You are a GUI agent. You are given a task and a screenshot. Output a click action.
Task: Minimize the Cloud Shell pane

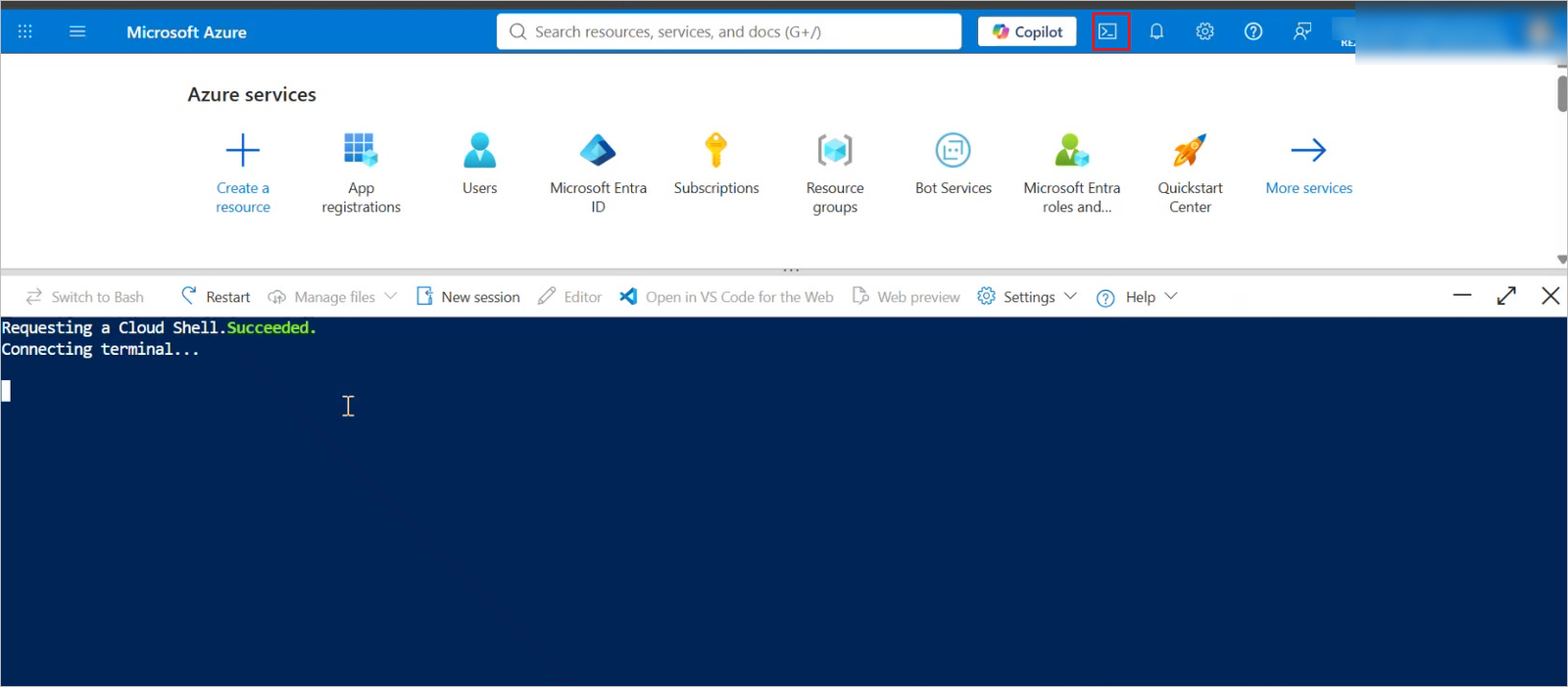[1462, 295]
